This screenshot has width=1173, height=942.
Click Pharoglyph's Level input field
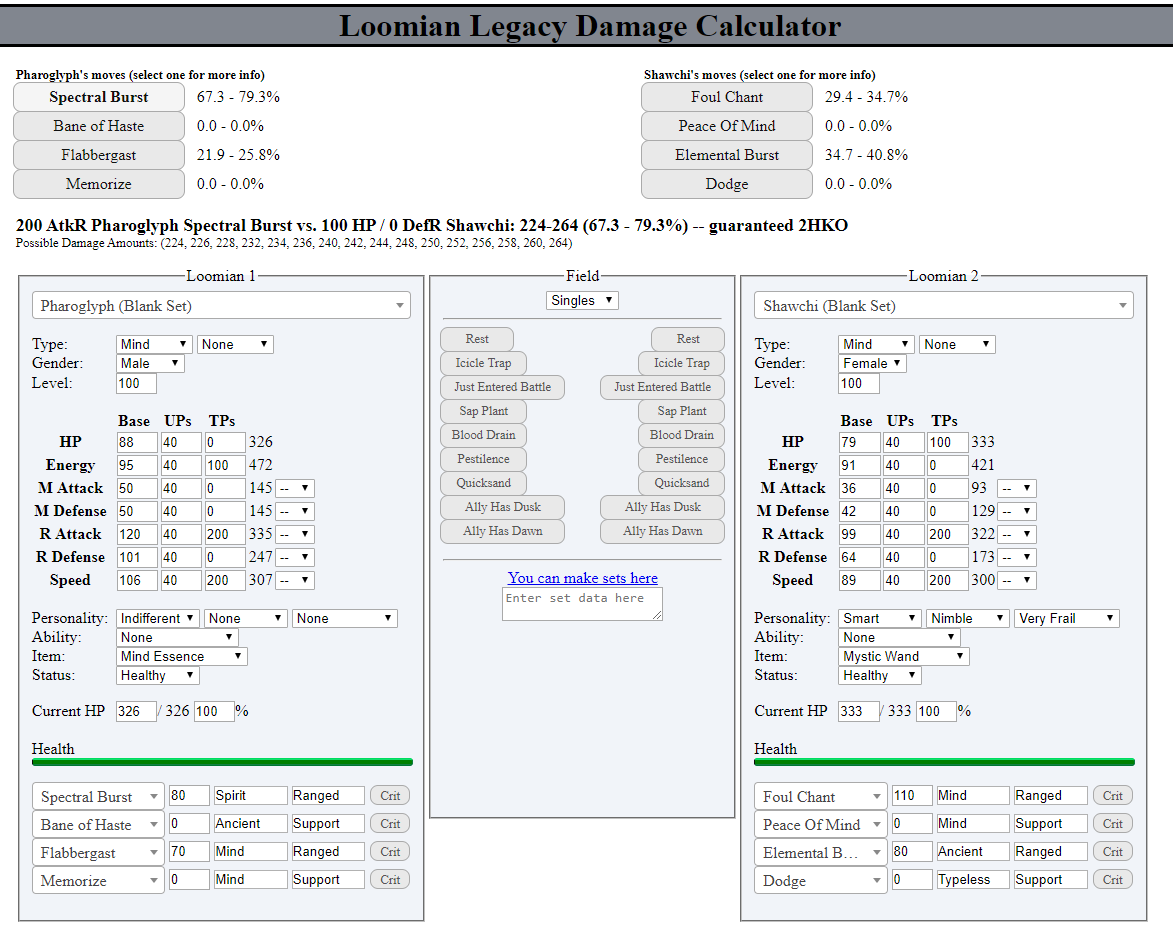pos(136,383)
